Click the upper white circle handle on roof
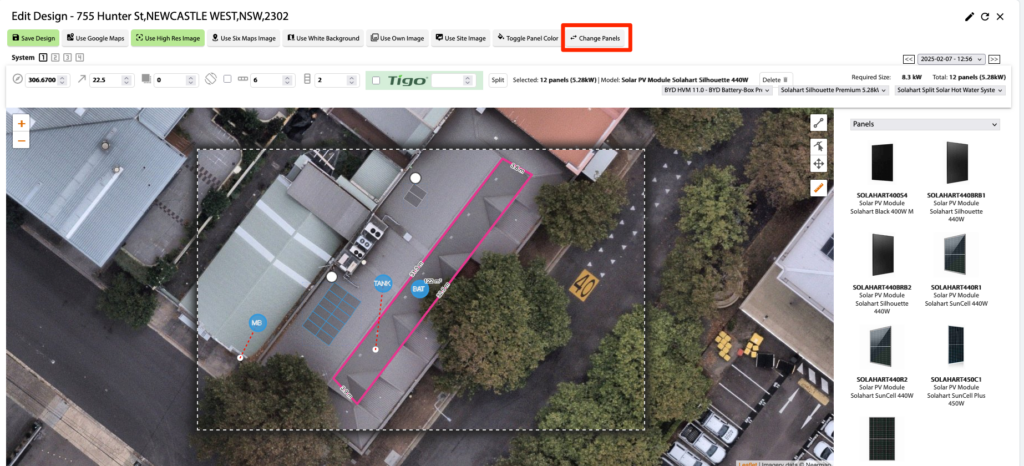This screenshot has width=1024, height=466. click(415, 178)
